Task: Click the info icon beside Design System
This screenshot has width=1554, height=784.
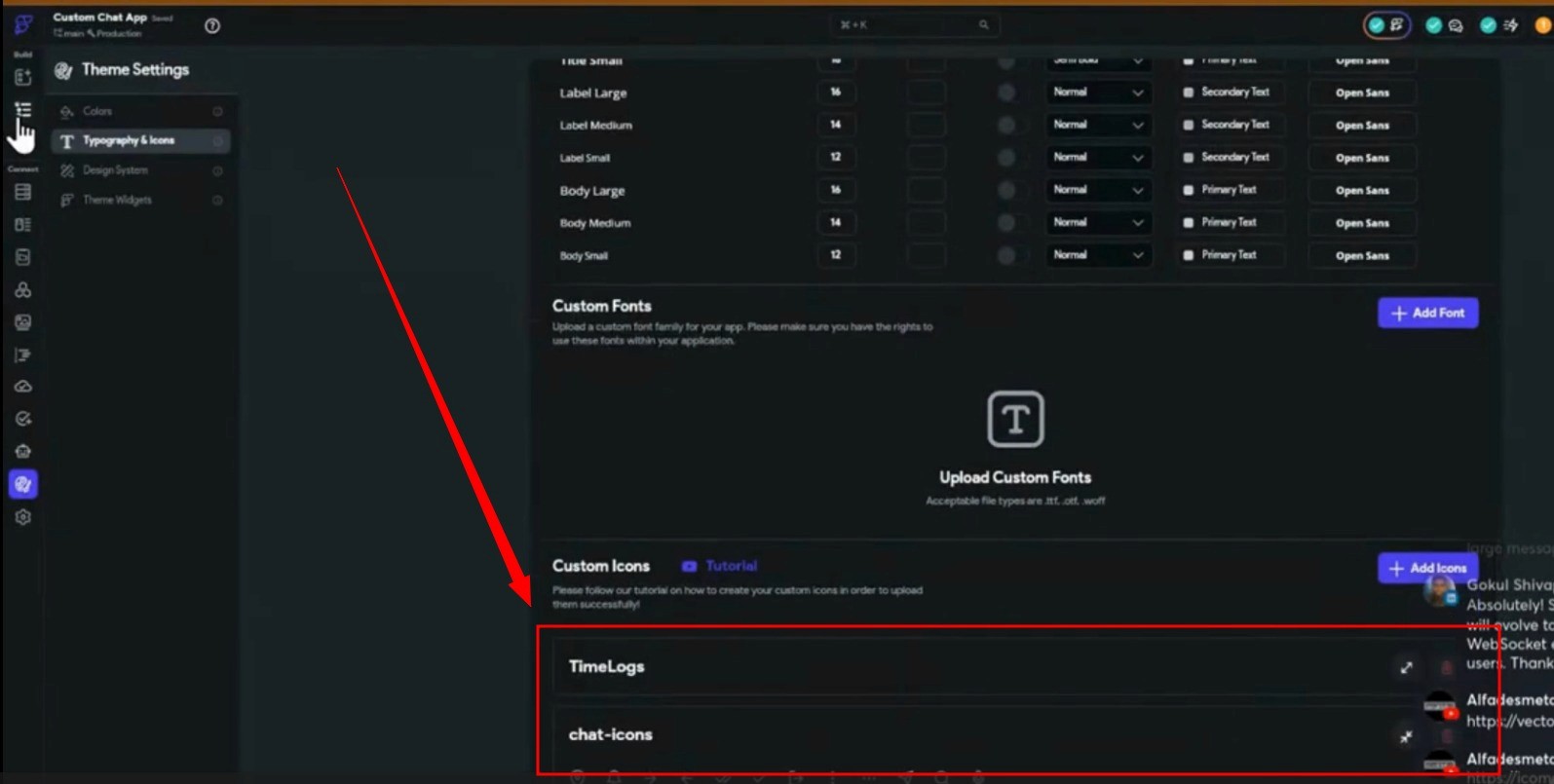Action: click(x=217, y=170)
